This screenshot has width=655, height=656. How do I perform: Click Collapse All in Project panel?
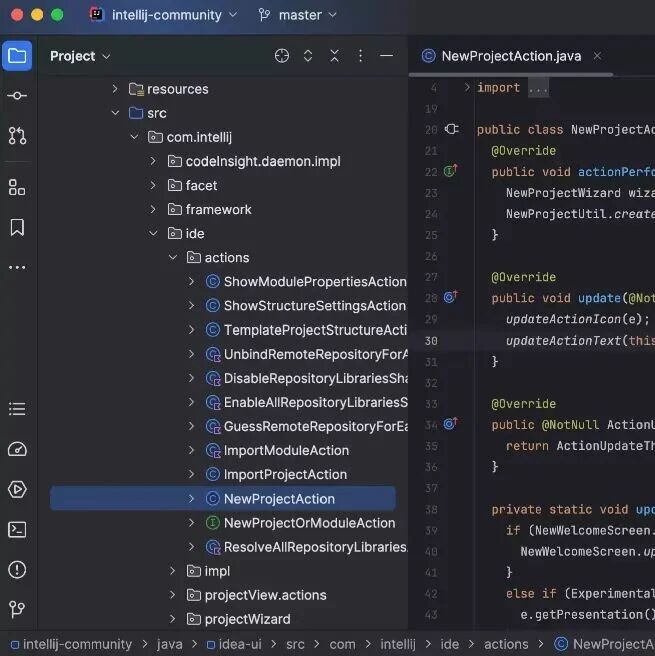coord(334,56)
